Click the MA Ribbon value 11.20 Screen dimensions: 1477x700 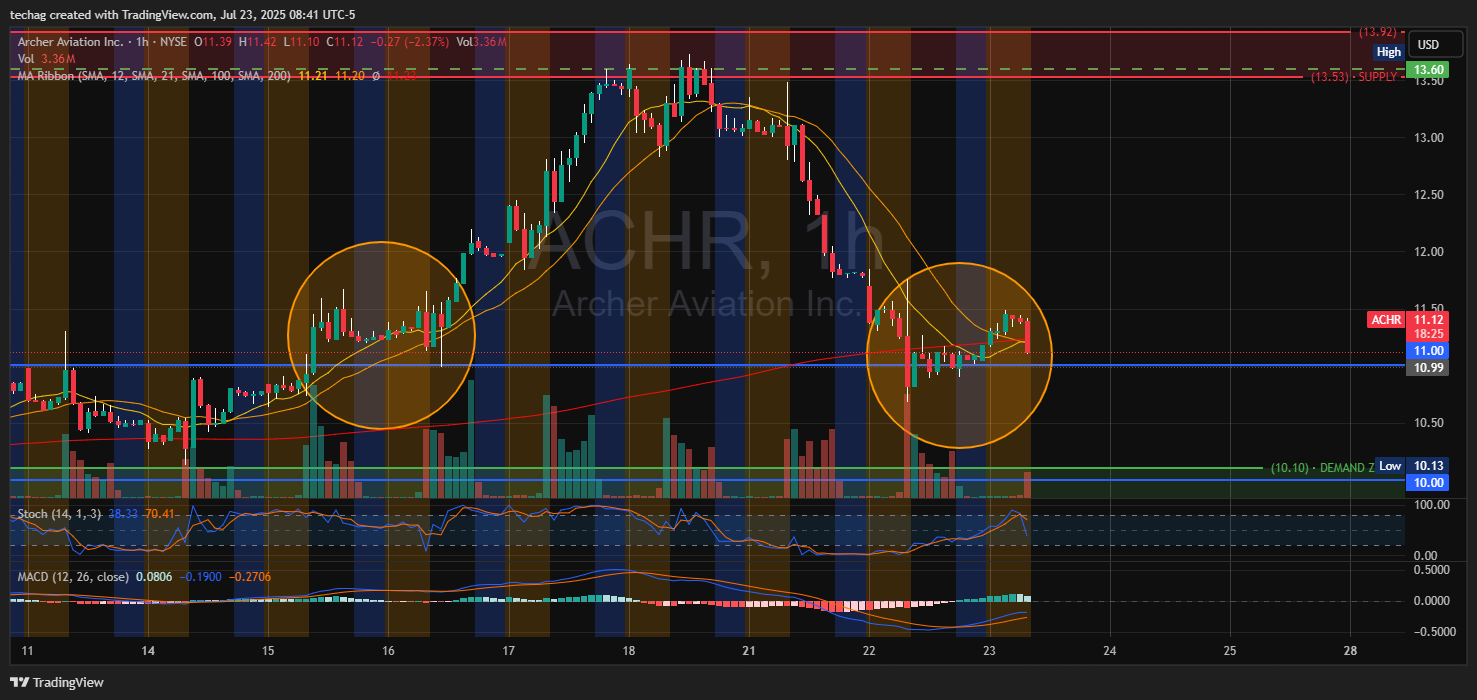coord(350,75)
